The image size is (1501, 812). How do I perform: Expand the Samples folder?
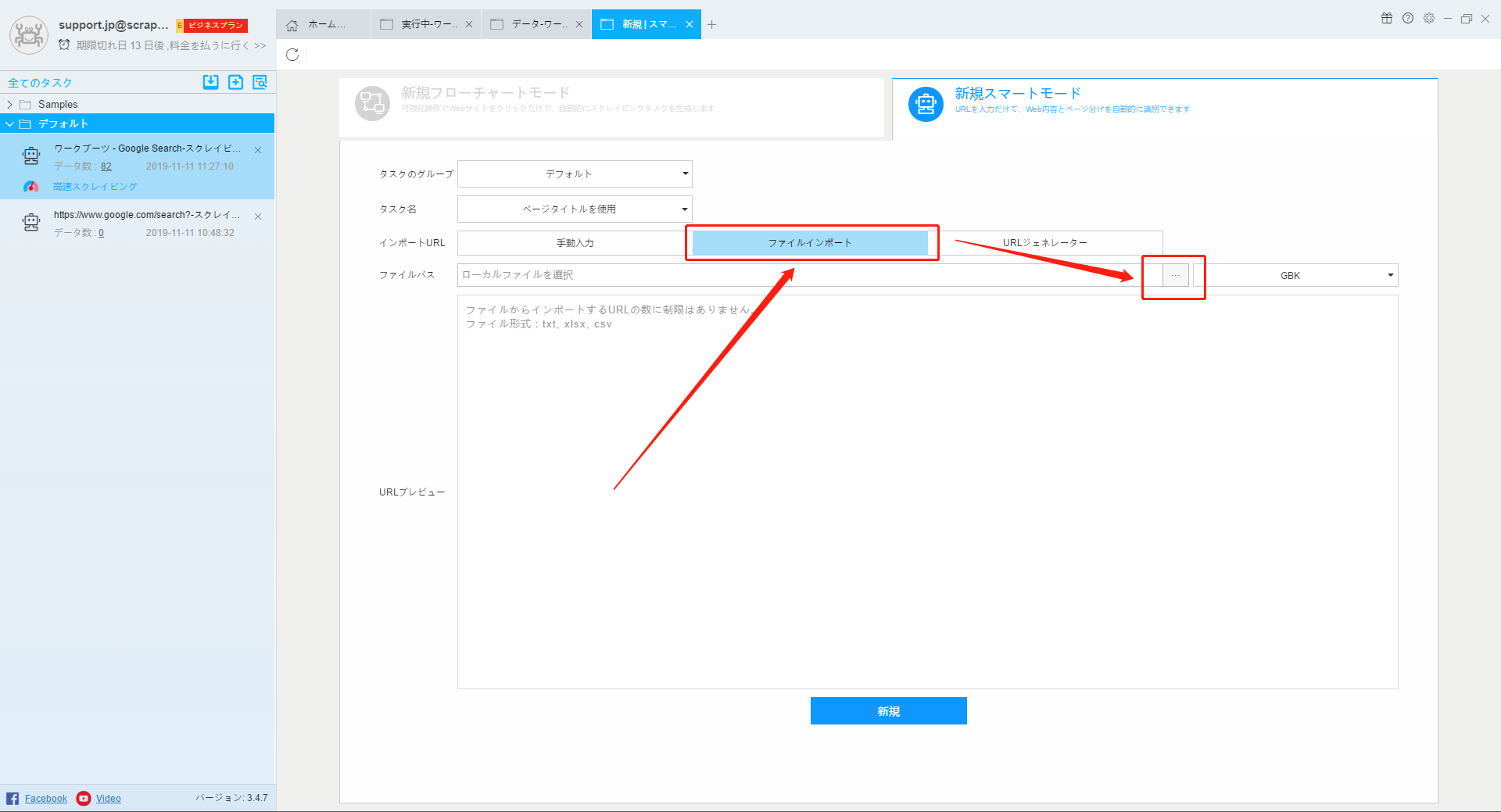click(9, 105)
